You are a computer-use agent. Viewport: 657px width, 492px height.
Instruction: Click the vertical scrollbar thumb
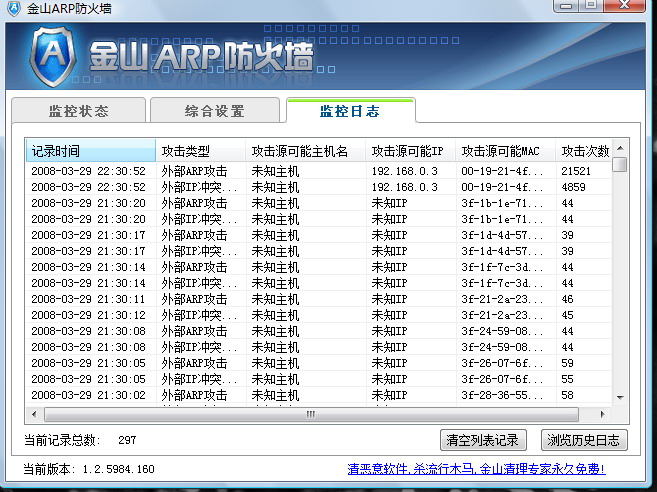point(620,164)
